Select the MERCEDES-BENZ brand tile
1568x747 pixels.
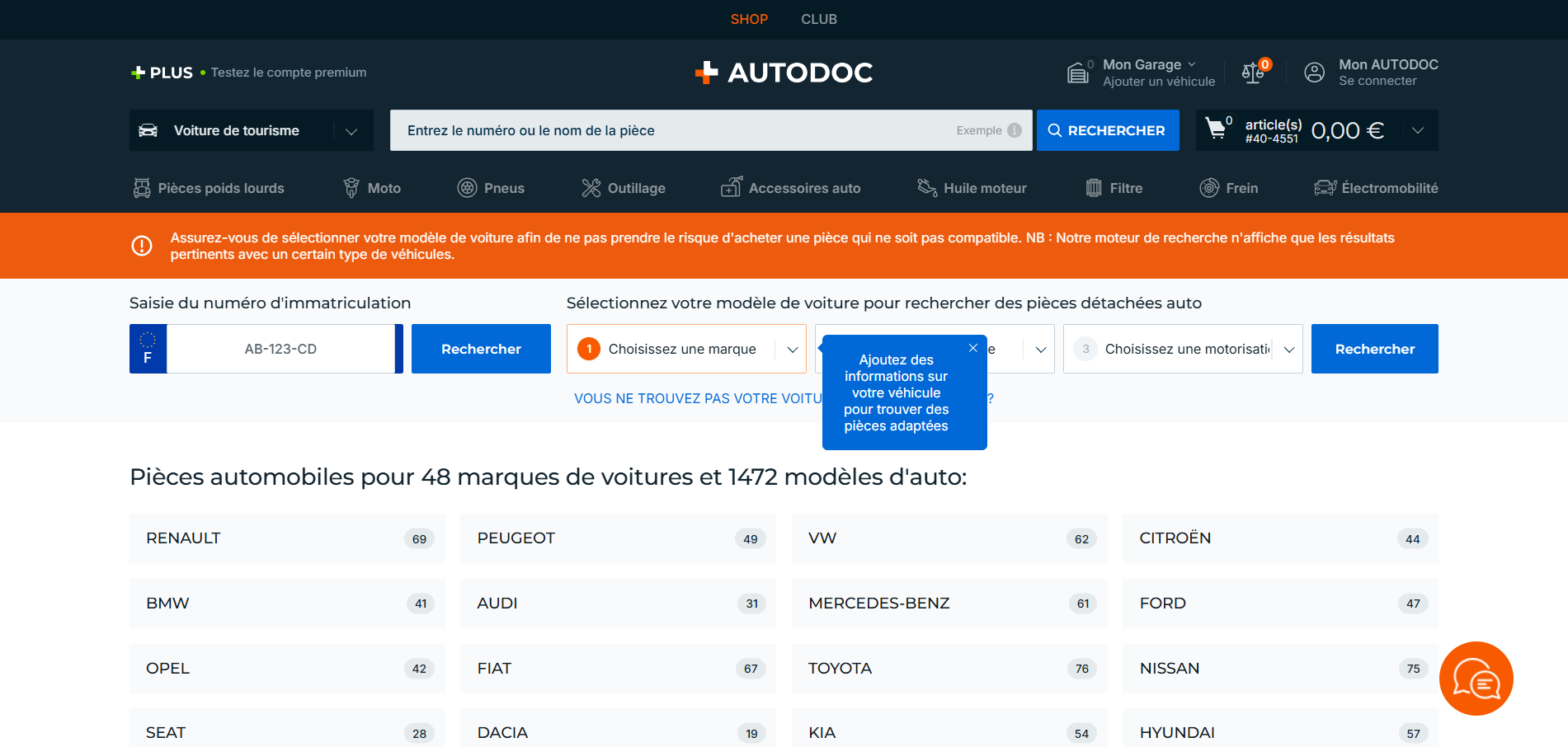[x=949, y=604]
